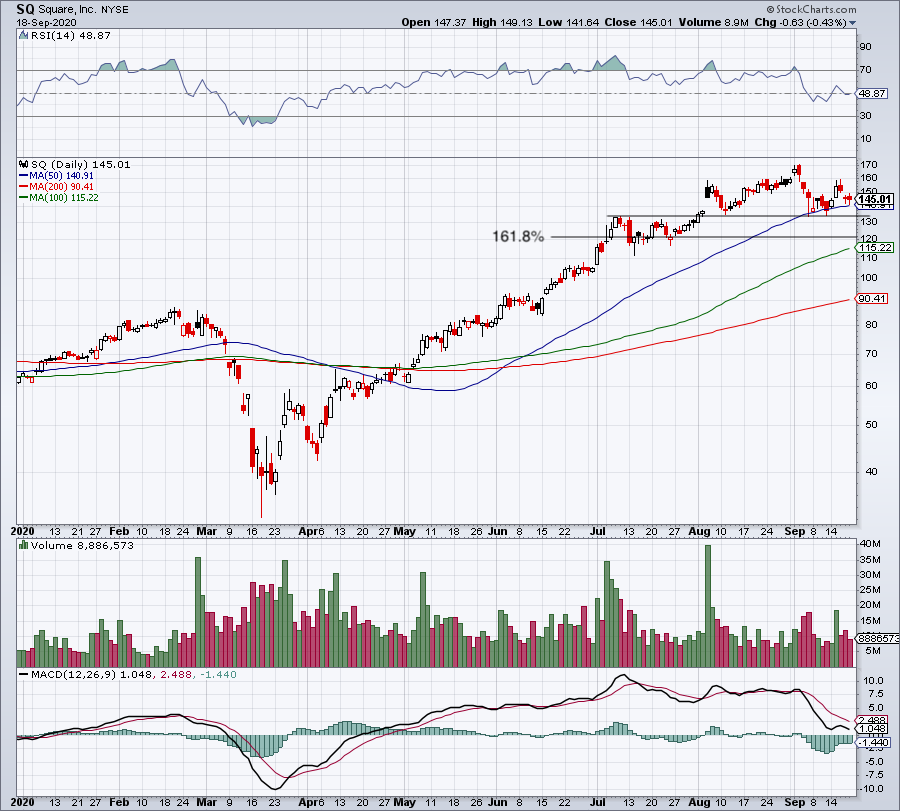Click the -10.0 MACD axis label
This screenshot has width=900, height=811.
tap(872, 789)
